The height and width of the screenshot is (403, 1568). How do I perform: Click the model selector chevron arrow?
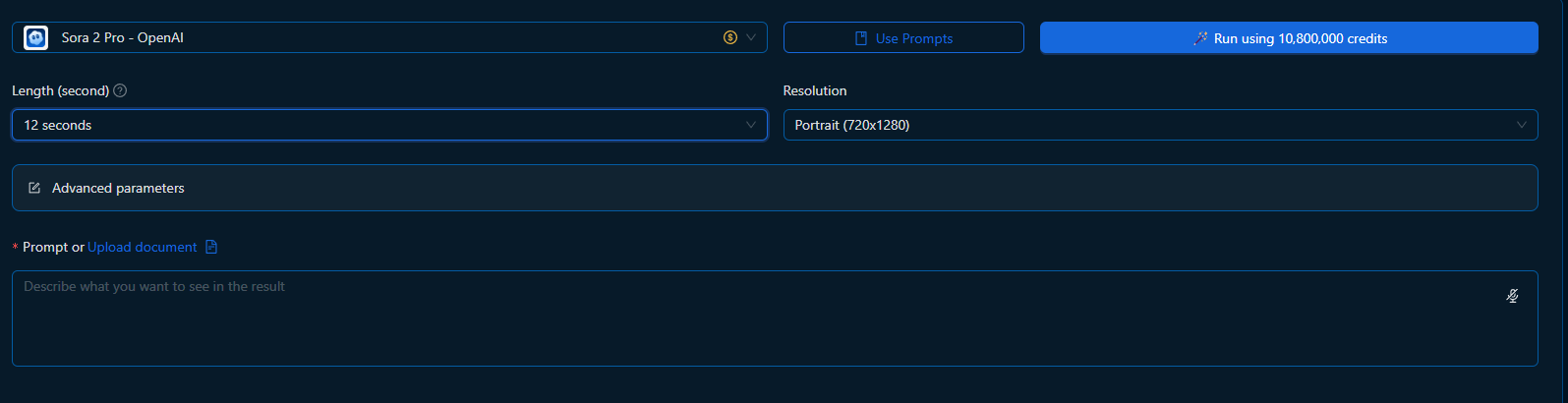pyautogui.click(x=751, y=37)
